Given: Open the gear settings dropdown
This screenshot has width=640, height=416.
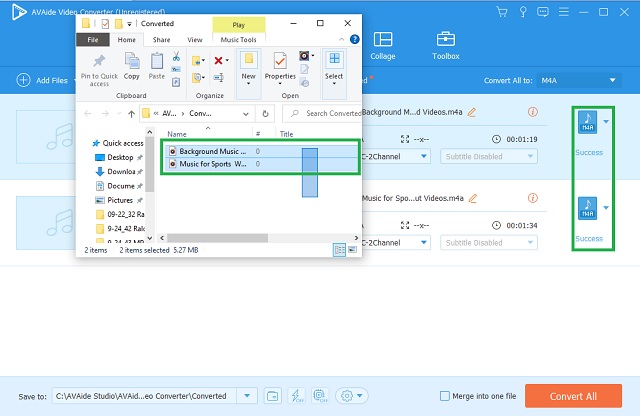Looking at the screenshot, I should pos(351,396).
